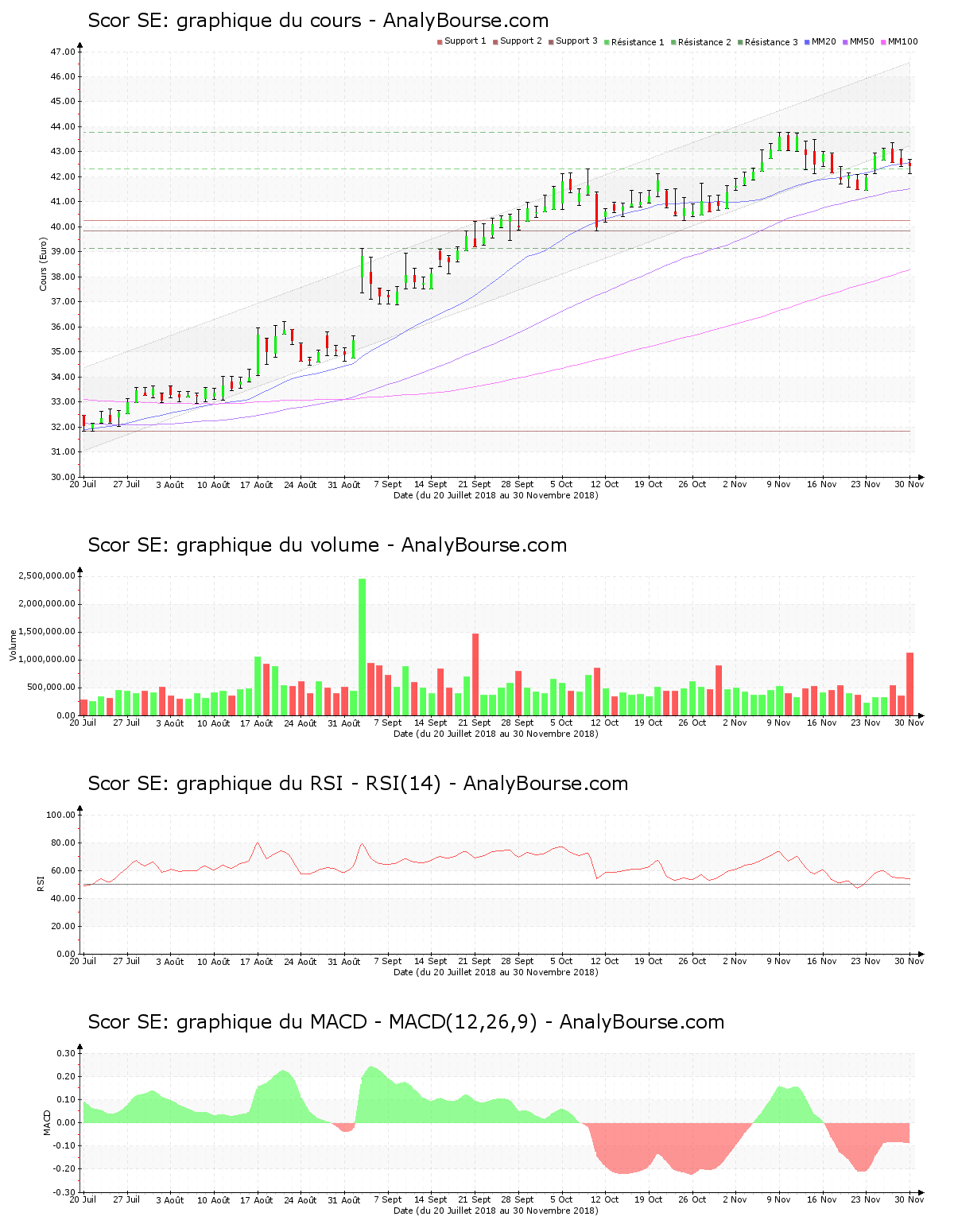Image resolution: width=954 pixels, height=1232 pixels.
Task: Click the 47.00 value on price axis
Action: 63,52
